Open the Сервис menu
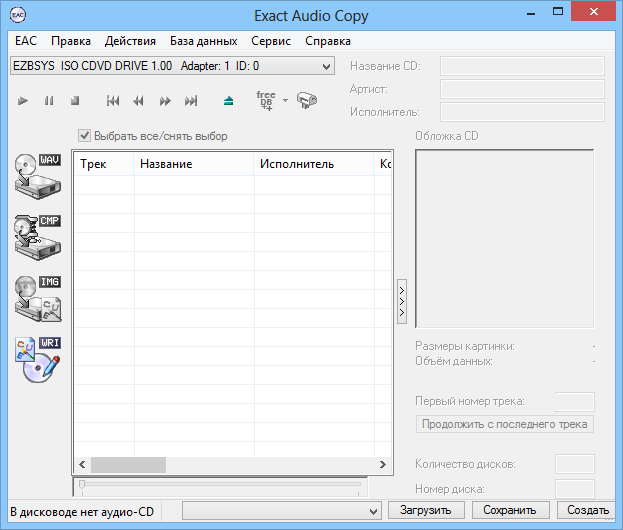Viewport: 623px width, 530px height. tap(271, 41)
